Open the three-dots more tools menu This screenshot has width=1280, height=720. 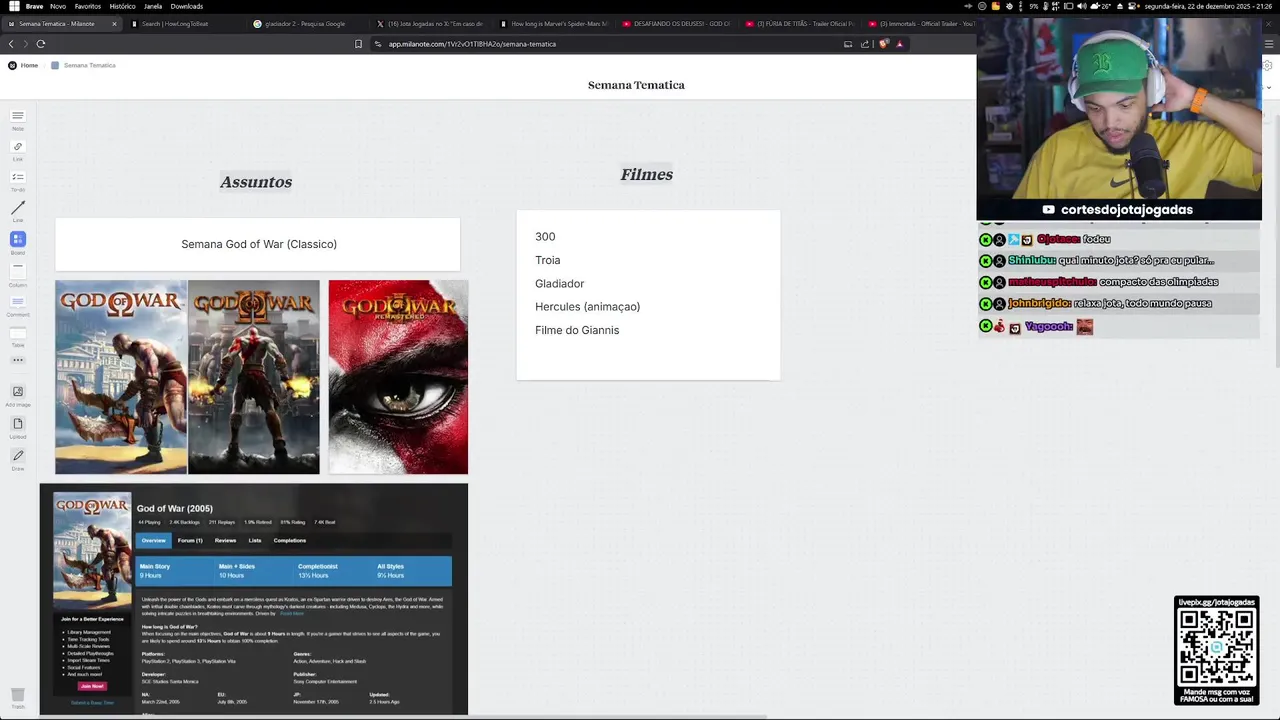pos(18,360)
